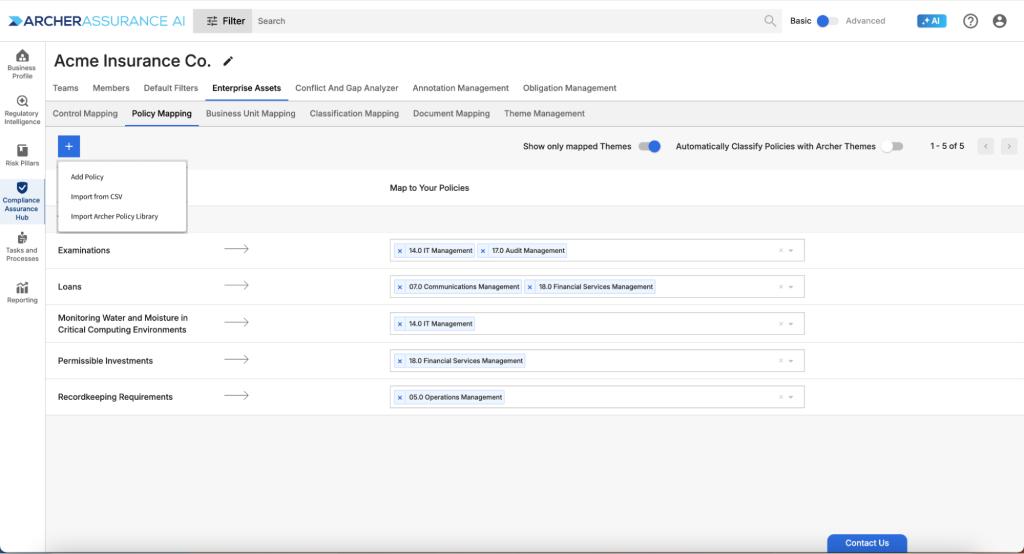Clear all policies in Recordkeeping Requirements row
The image size is (1024, 554).
pos(780,397)
